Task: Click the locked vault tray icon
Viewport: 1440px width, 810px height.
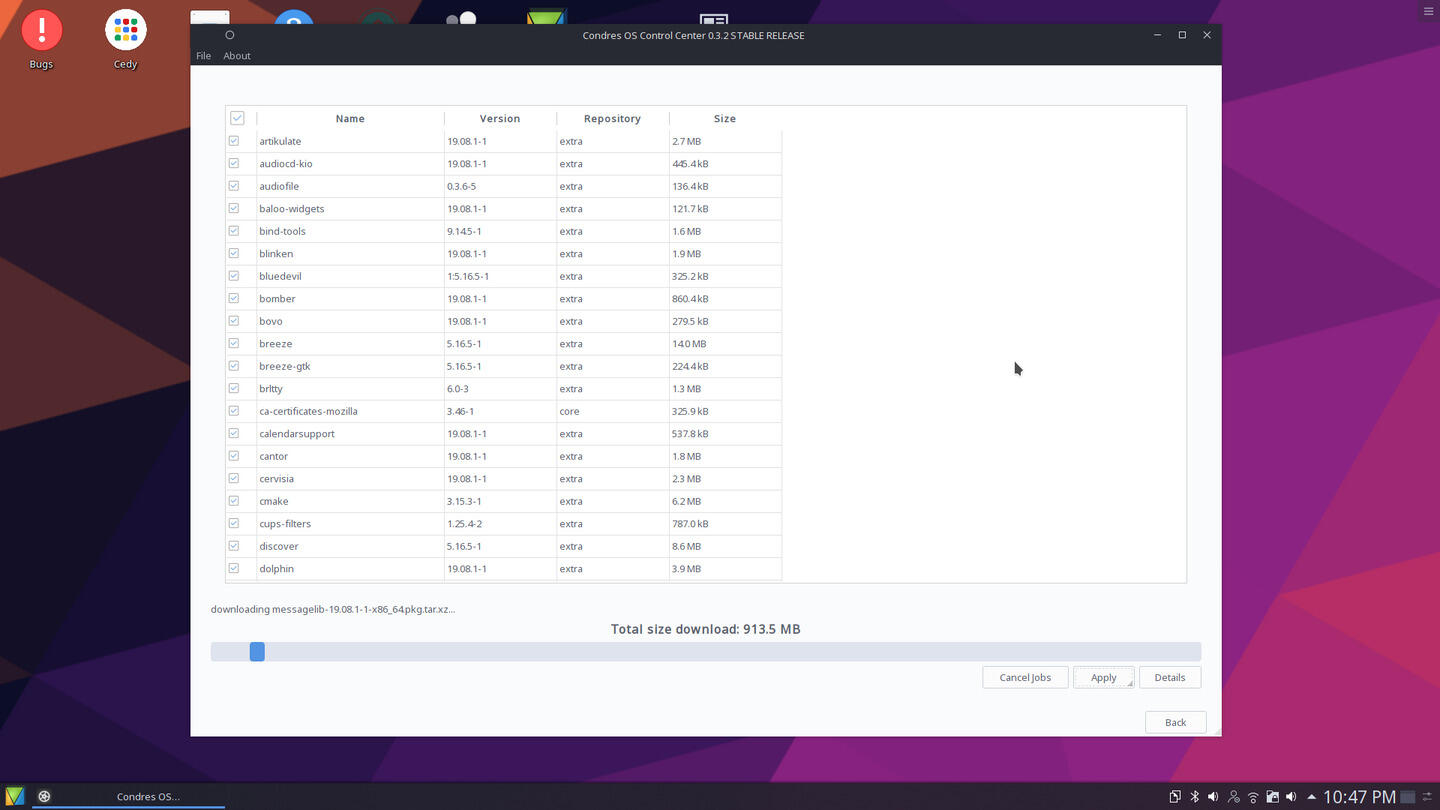Action: click(x=1272, y=797)
